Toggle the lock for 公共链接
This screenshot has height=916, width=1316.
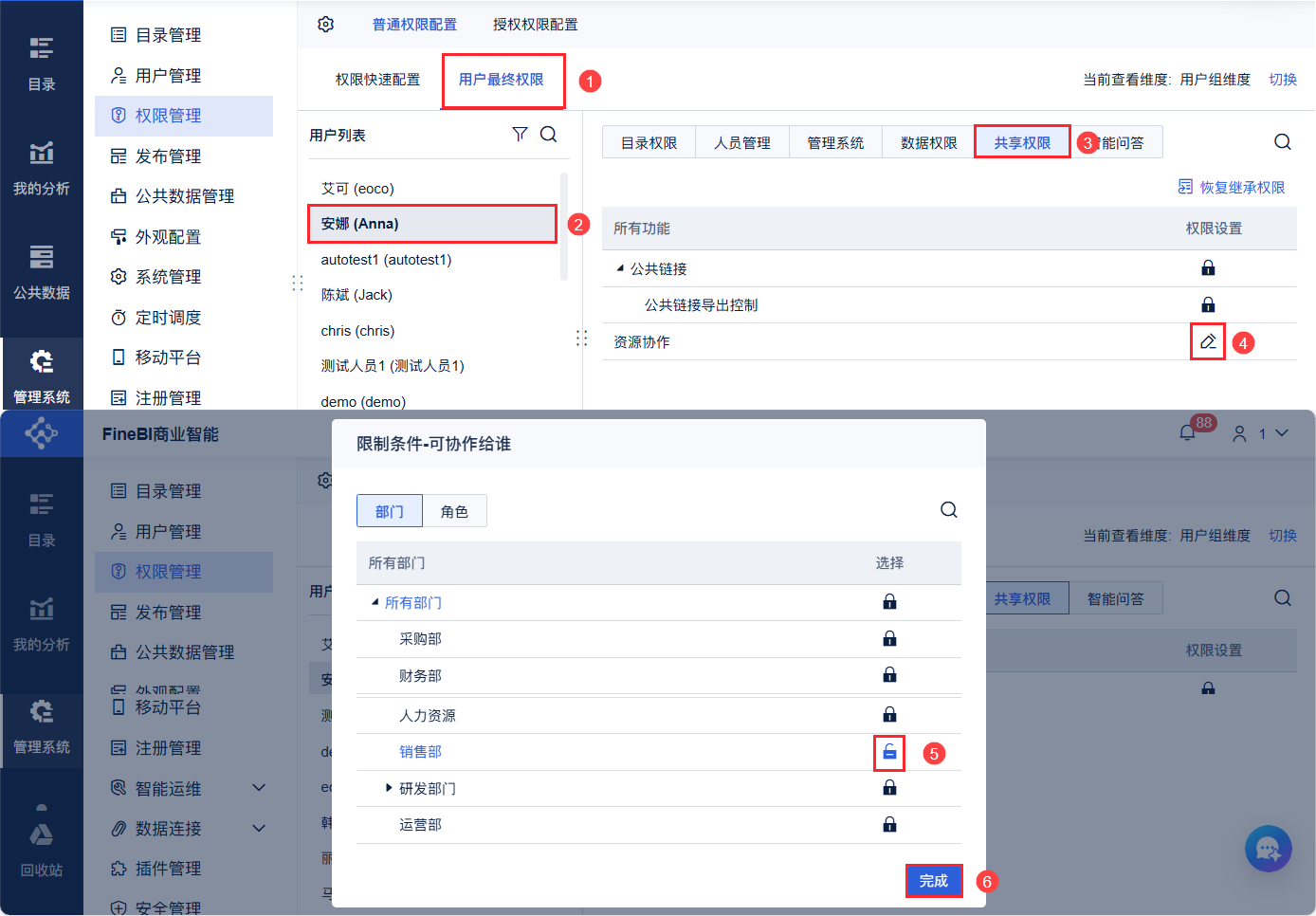pyautogui.click(x=1208, y=268)
